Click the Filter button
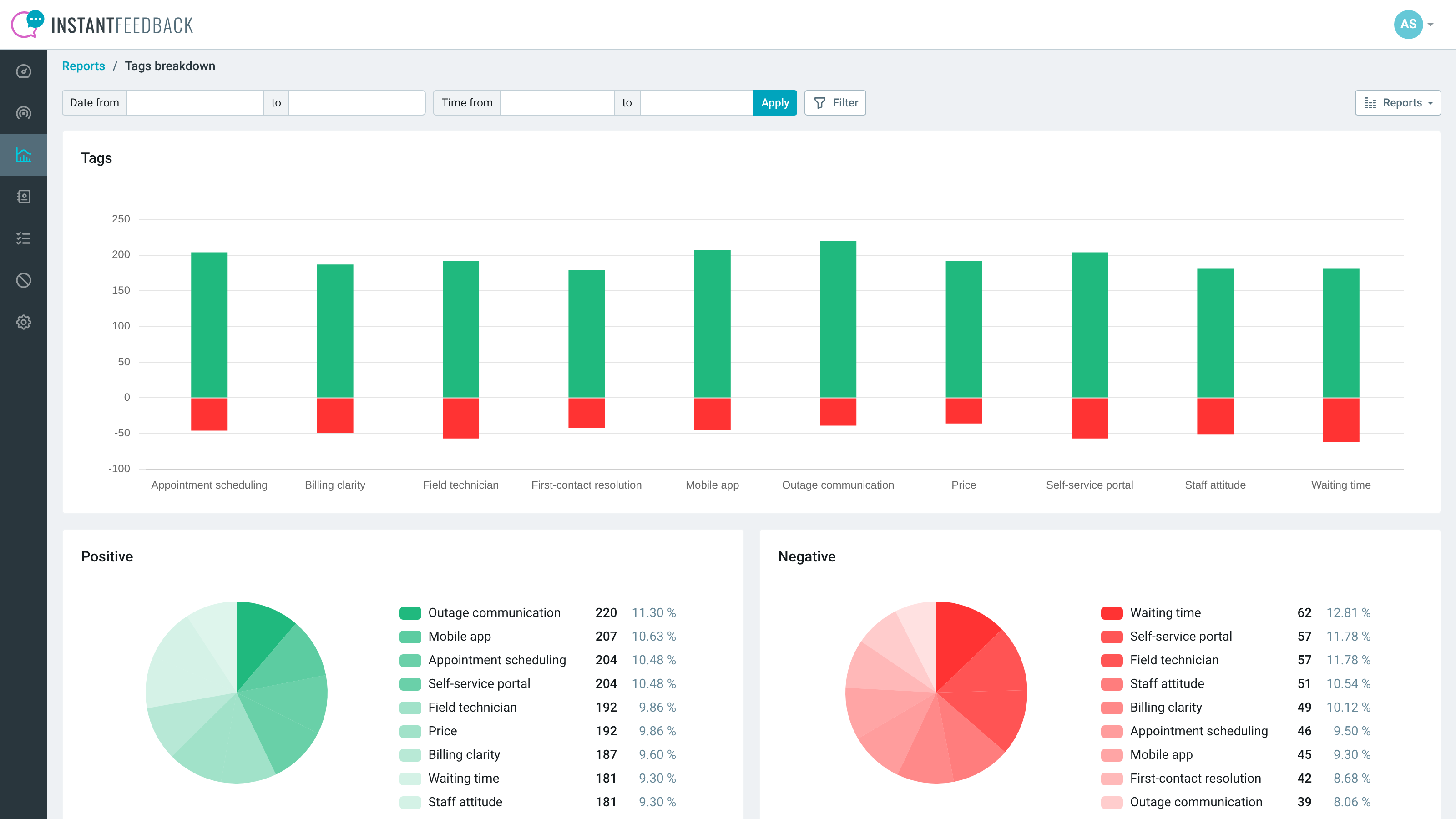Screen dimensions: 1456x819 coord(835,103)
